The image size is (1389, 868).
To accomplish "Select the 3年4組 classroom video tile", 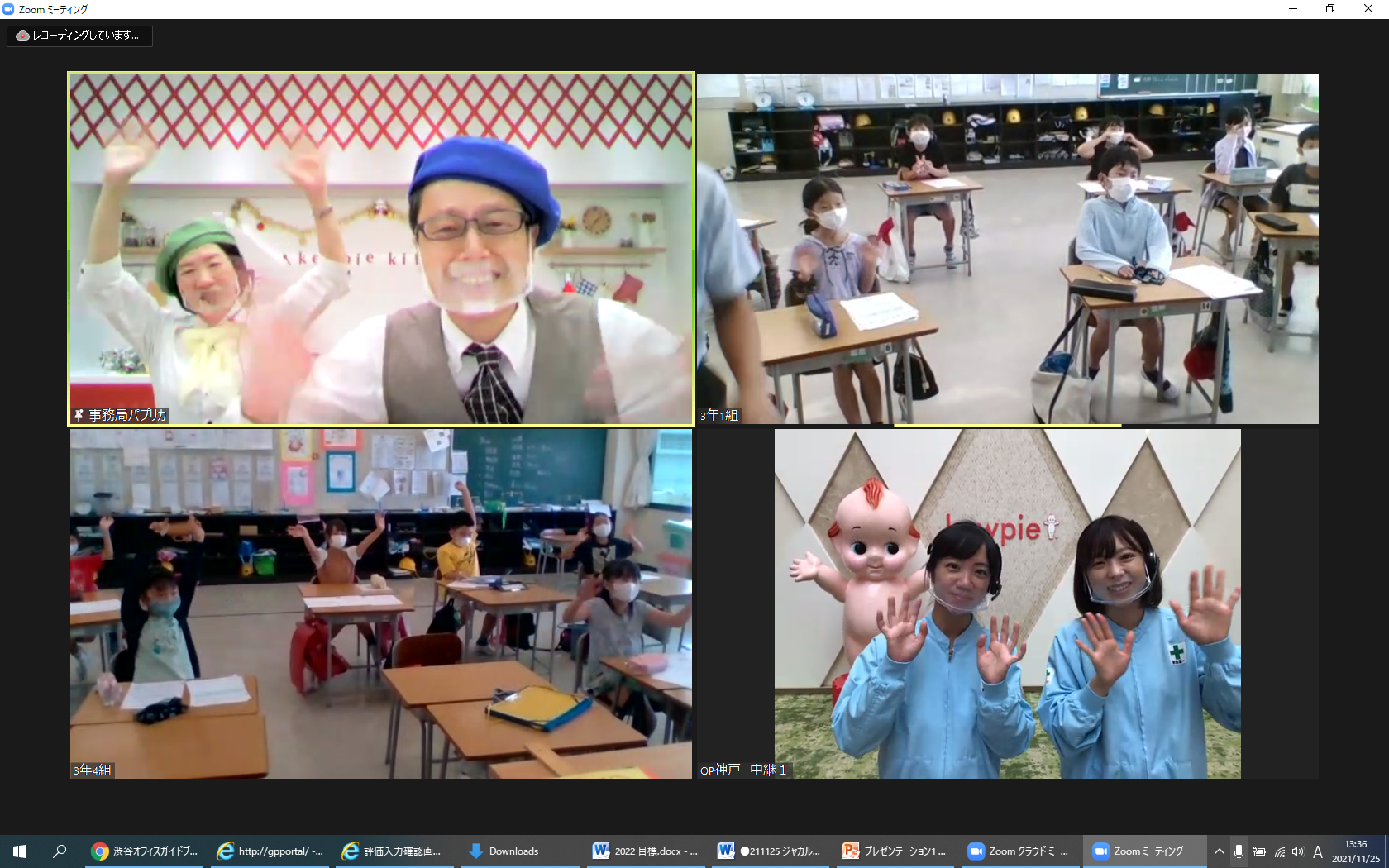I will pyautogui.click(x=381, y=603).
